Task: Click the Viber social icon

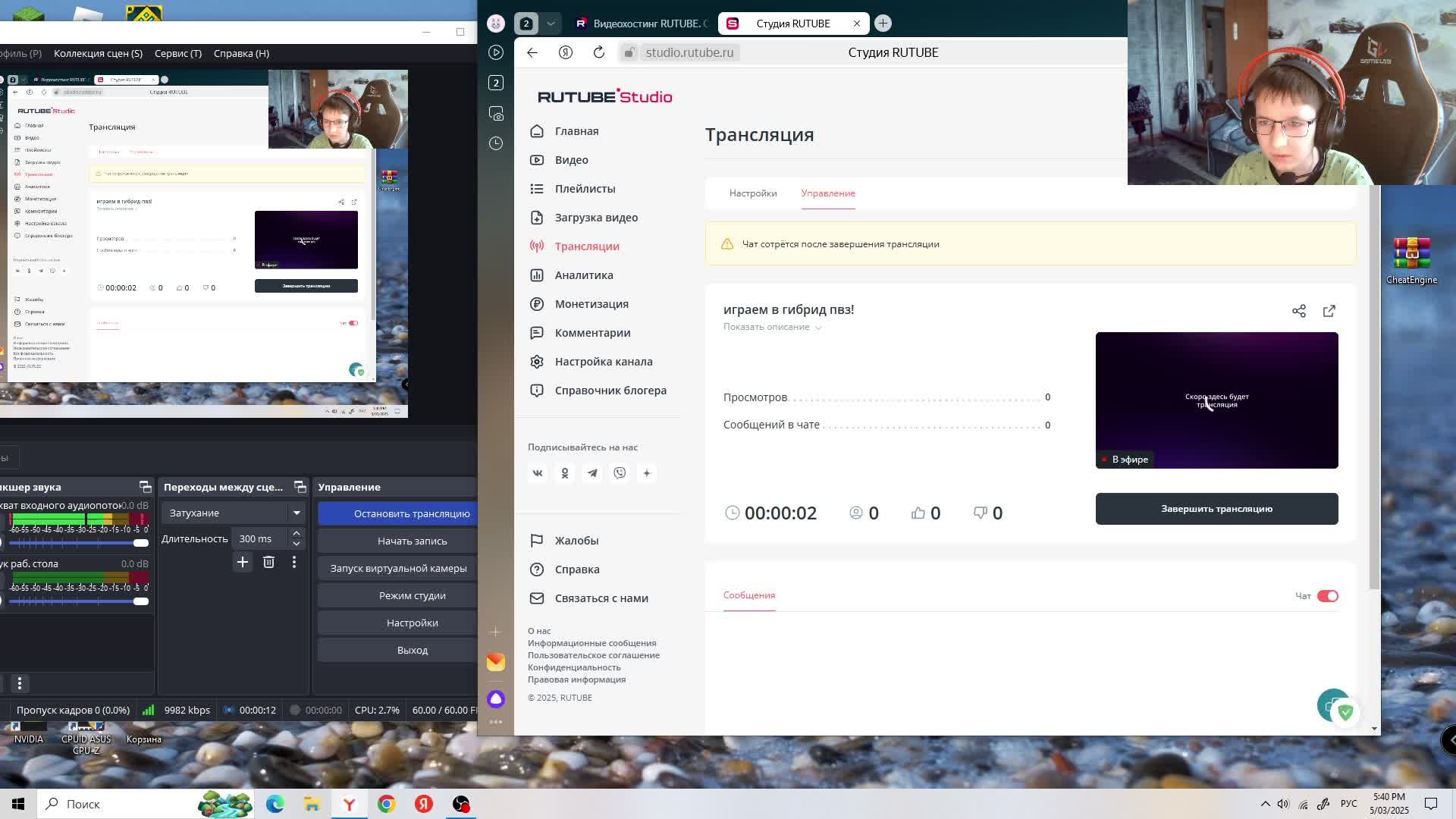Action: 620,473
